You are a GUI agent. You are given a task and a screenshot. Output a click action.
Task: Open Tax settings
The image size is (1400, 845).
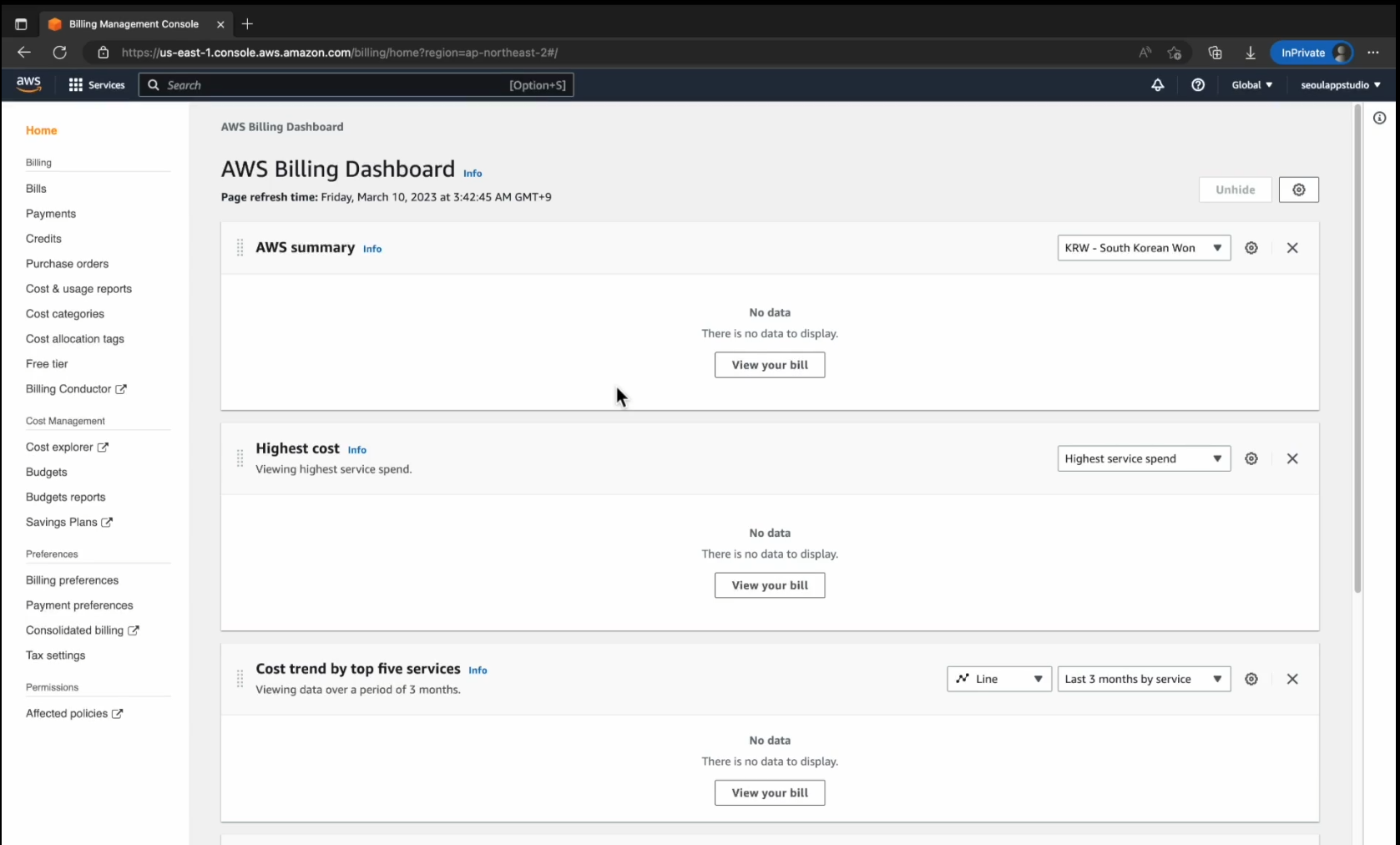point(55,655)
